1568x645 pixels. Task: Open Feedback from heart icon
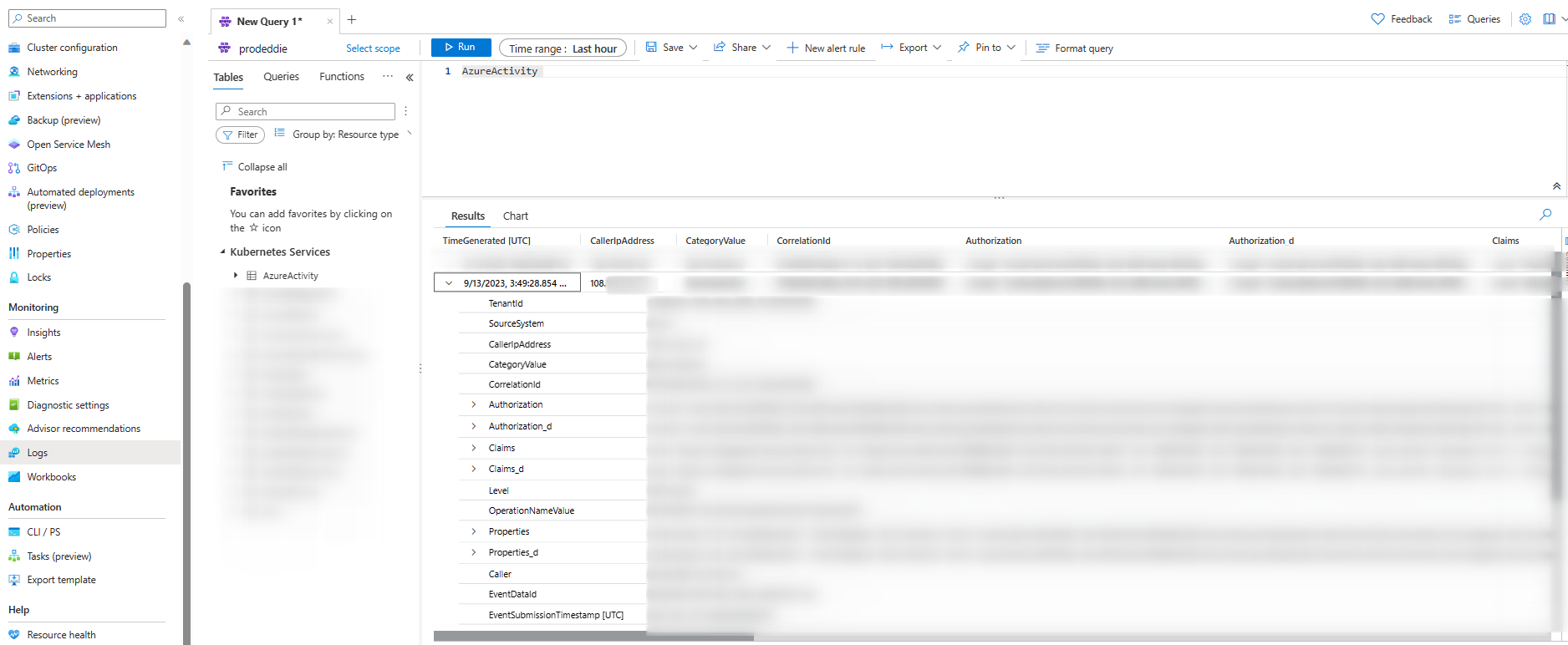[x=1402, y=19]
